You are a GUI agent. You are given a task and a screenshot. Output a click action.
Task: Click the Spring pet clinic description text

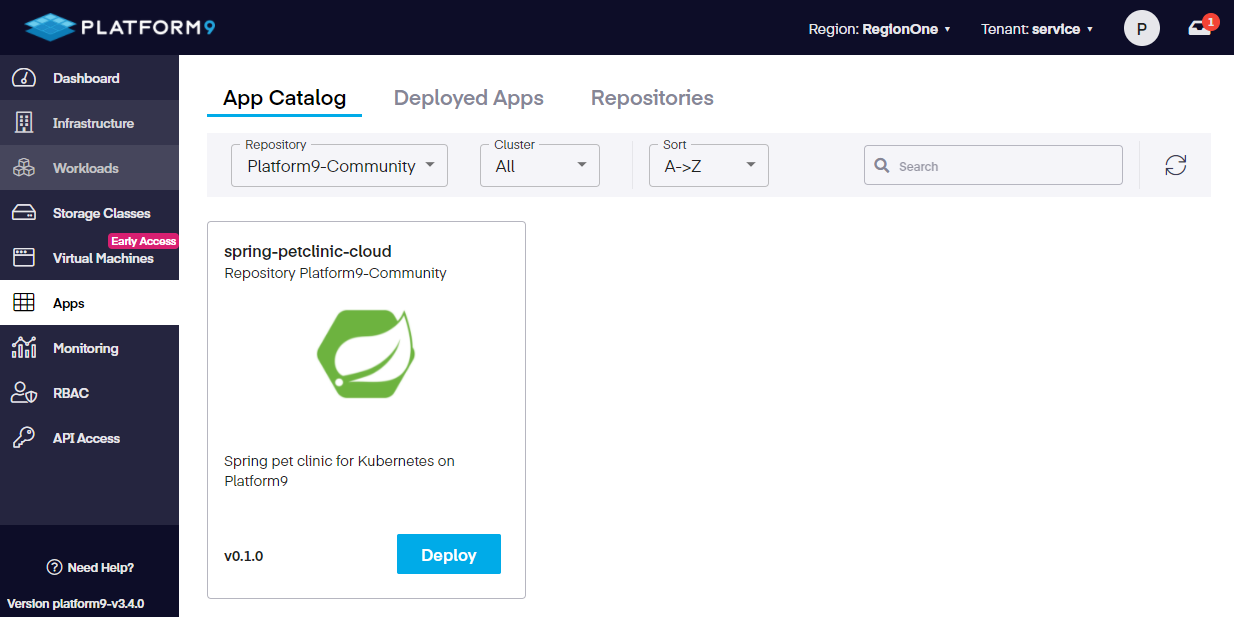(340, 471)
